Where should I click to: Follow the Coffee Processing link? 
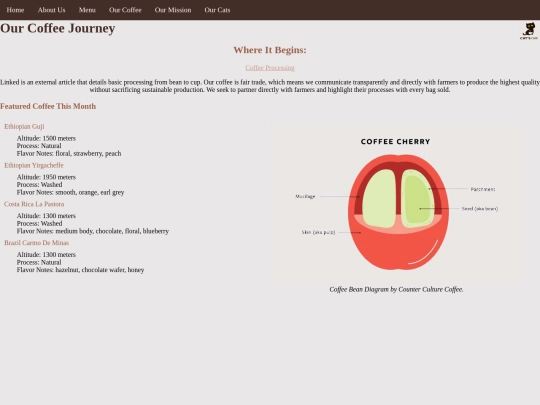click(270, 68)
